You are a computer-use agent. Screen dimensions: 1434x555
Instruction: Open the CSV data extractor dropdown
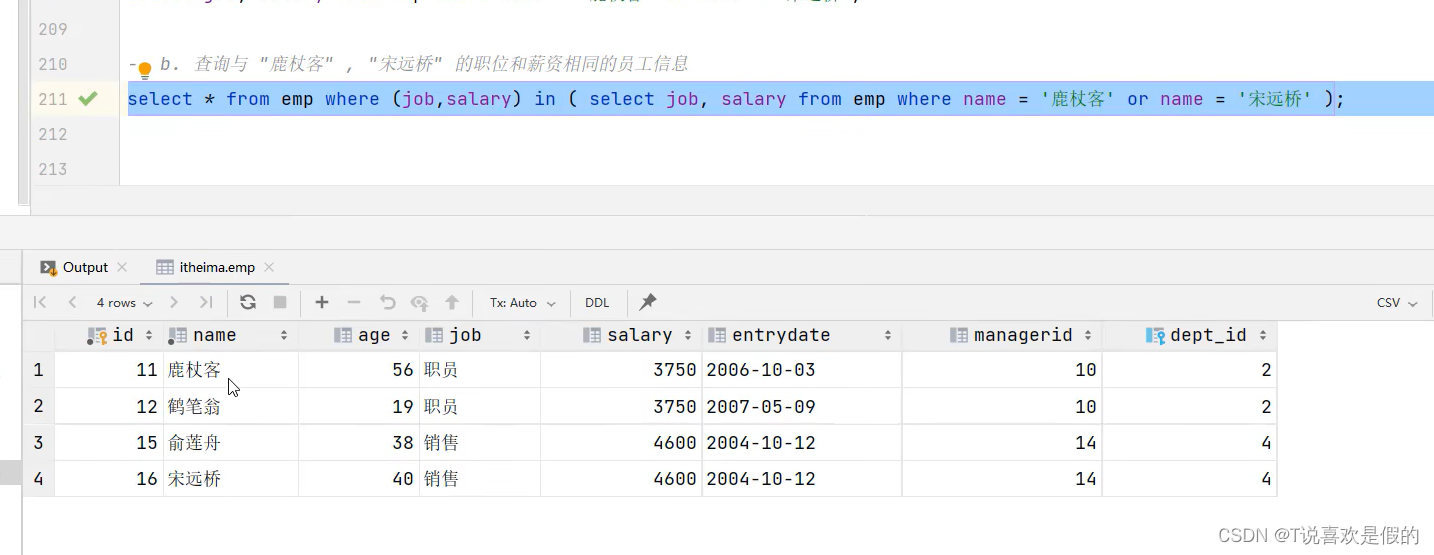click(x=1397, y=302)
